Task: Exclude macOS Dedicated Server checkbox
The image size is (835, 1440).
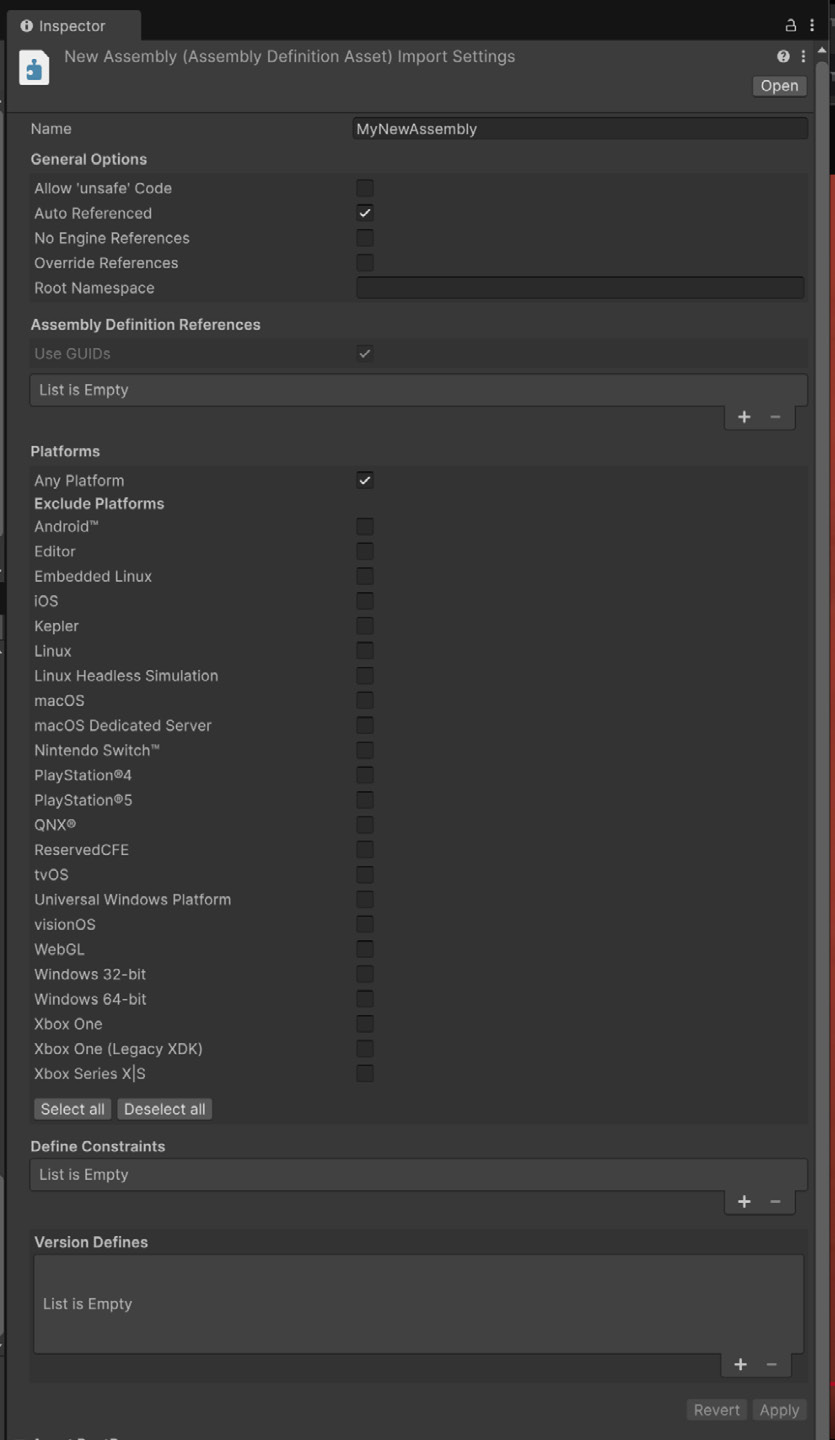Action: [365, 726]
